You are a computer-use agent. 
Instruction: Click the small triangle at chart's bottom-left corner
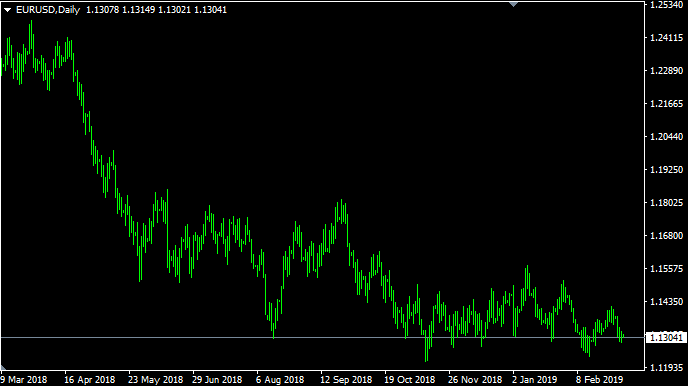click(x=3, y=368)
